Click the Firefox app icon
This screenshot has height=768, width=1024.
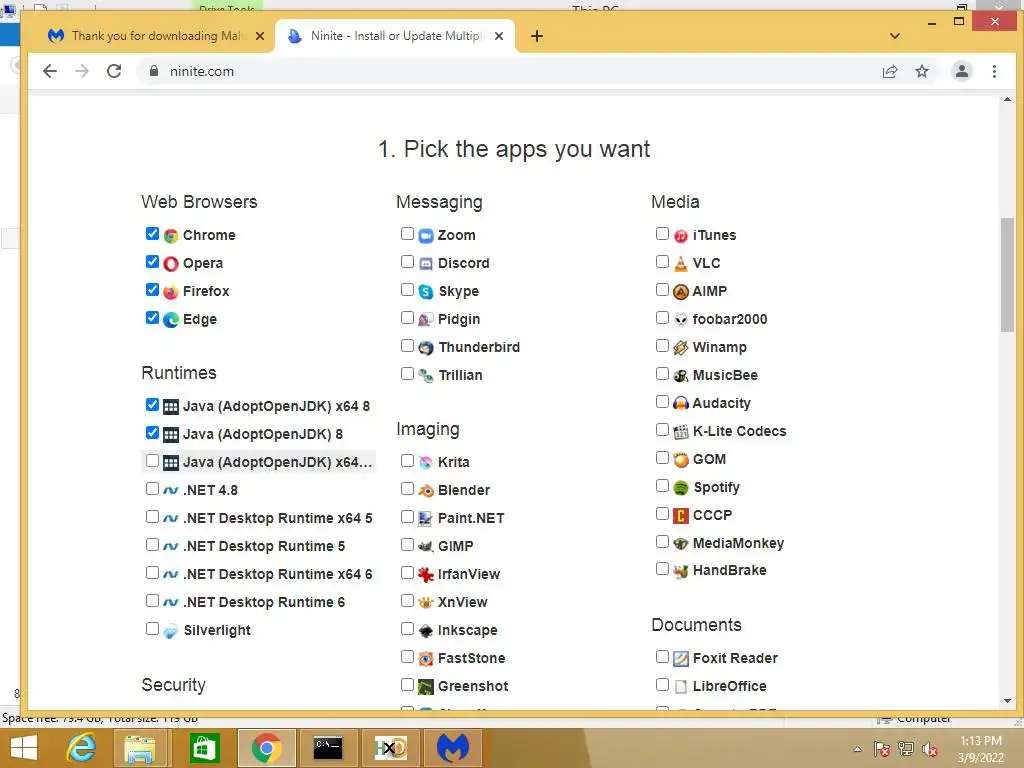pos(171,292)
